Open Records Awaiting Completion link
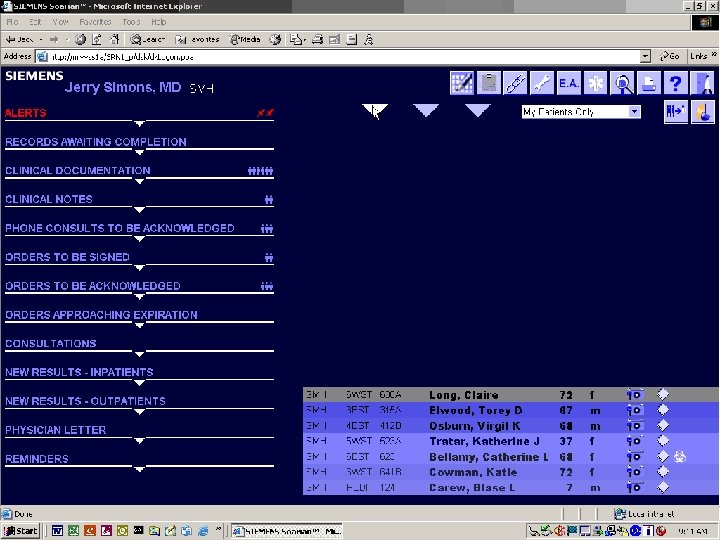720x540 pixels. point(96,142)
